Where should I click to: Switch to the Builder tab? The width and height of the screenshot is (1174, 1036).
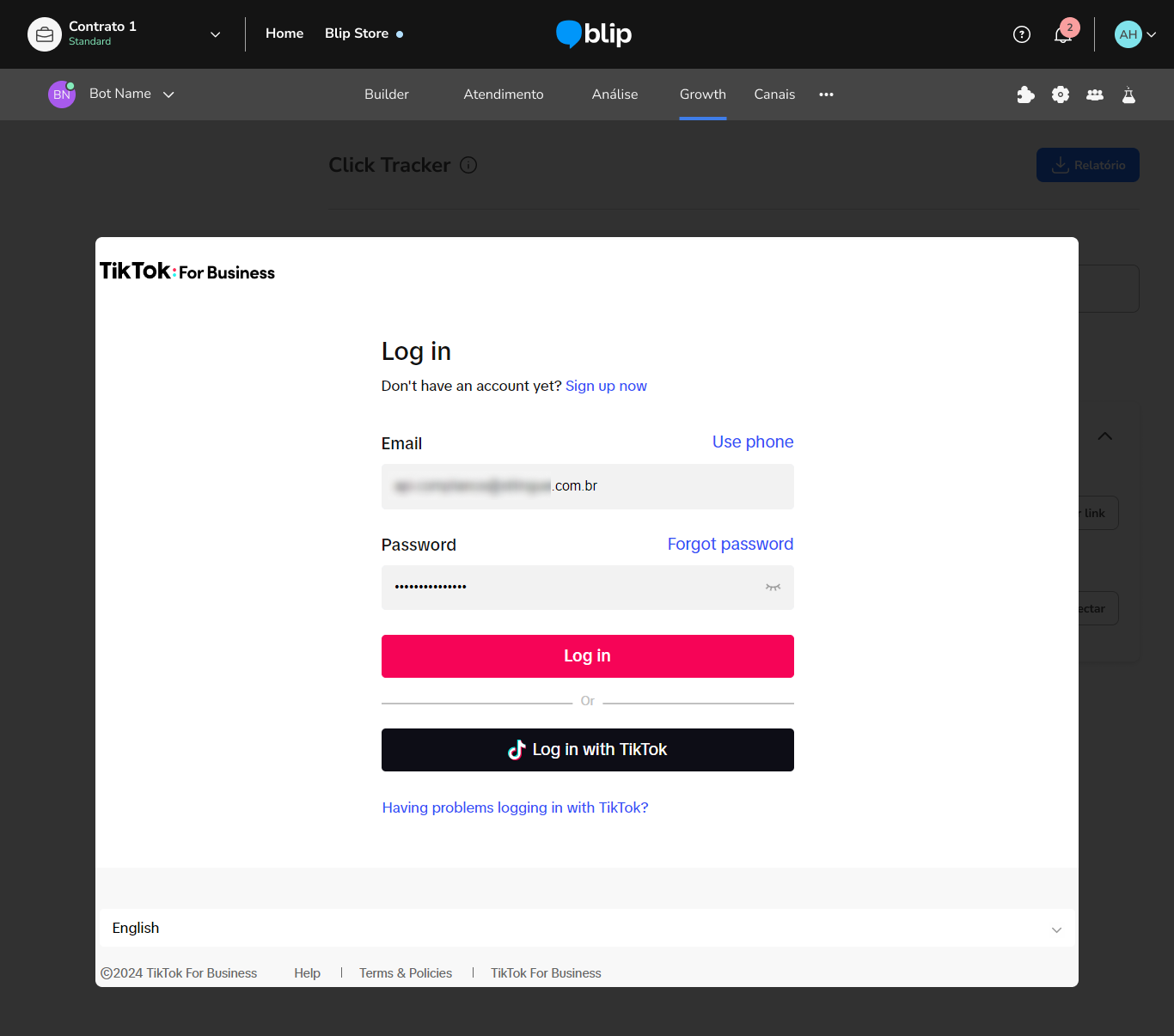(x=387, y=94)
